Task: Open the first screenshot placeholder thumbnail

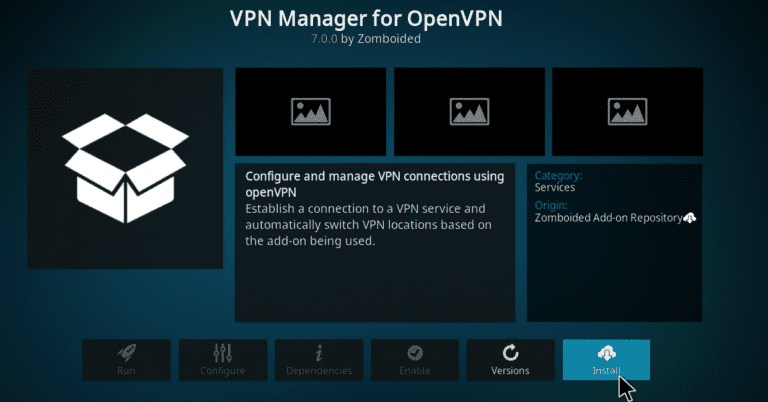Action: click(311, 112)
